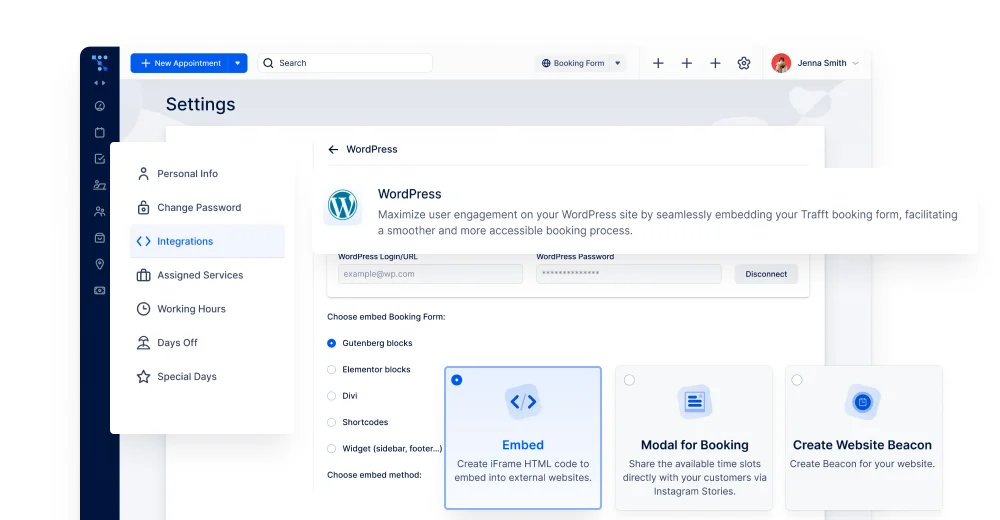Click the first plus icon in top bar
1000x520 pixels.
coord(658,63)
